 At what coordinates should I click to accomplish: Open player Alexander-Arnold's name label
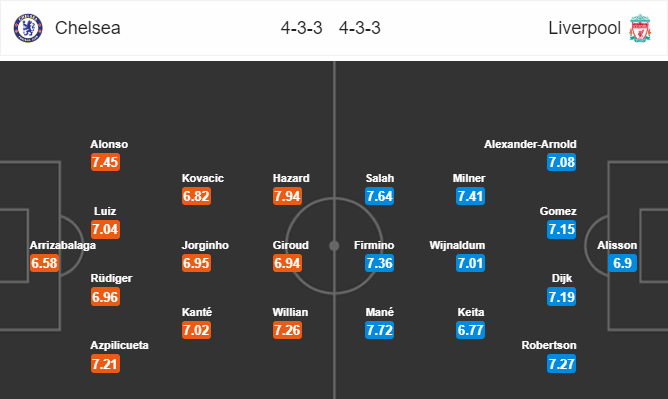pos(530,144)
